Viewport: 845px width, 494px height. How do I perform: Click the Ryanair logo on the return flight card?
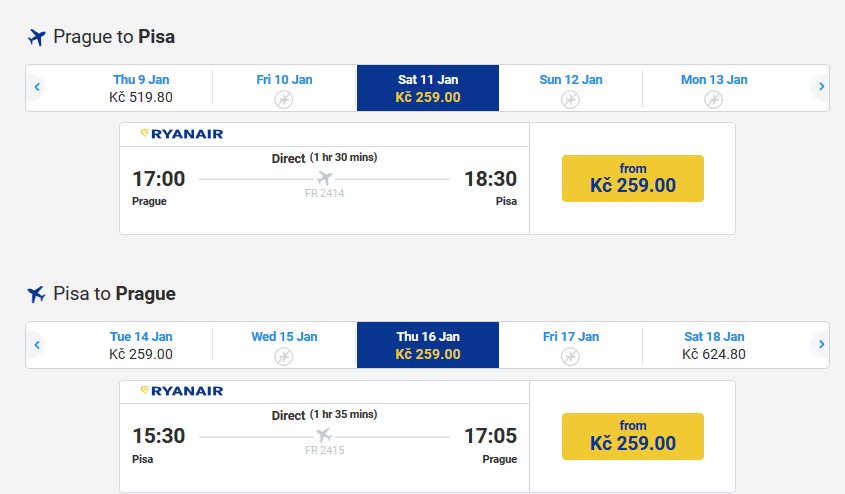point(182,391)
